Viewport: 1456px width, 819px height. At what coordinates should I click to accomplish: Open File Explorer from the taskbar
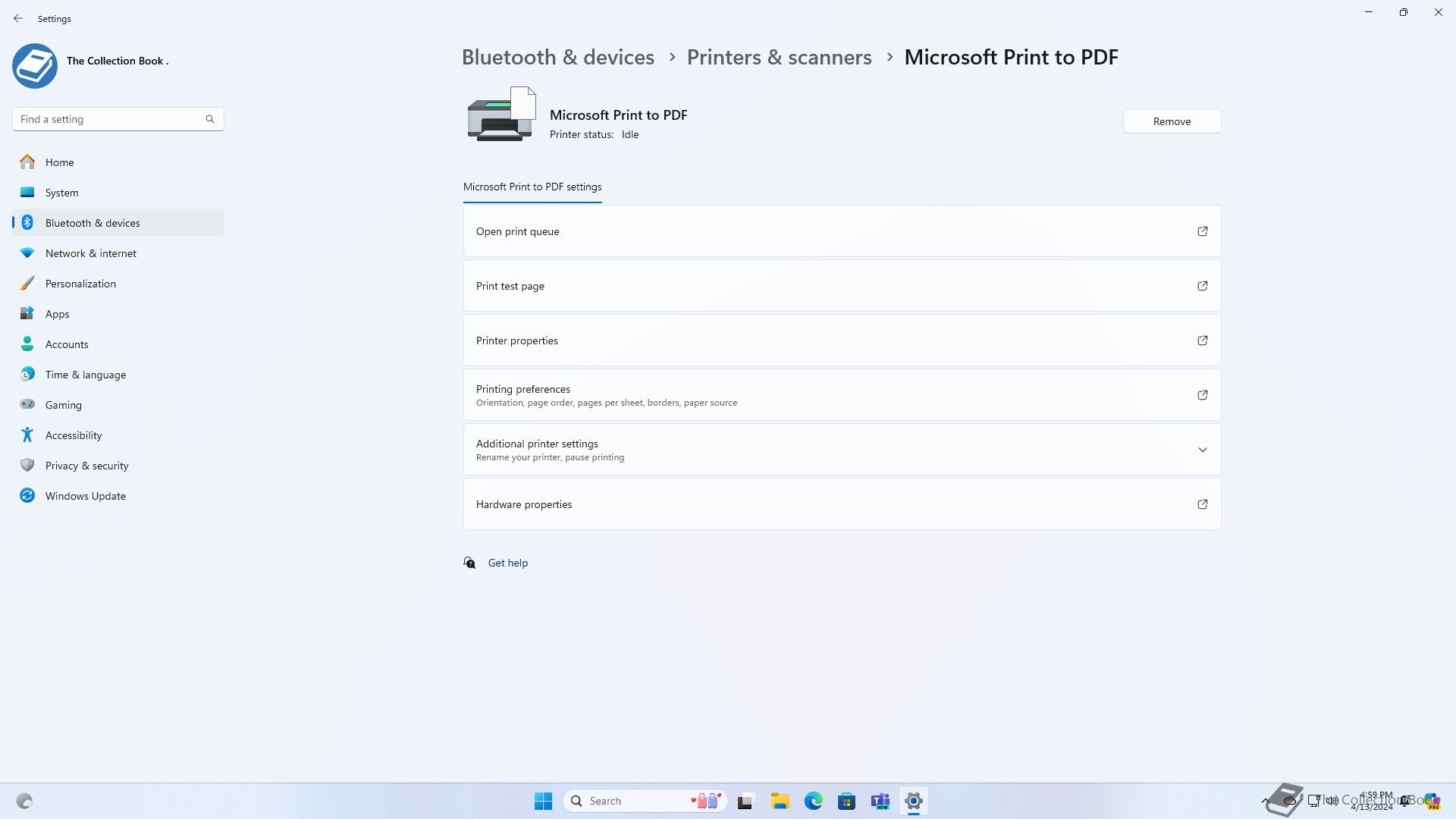[x=780, y=801]
